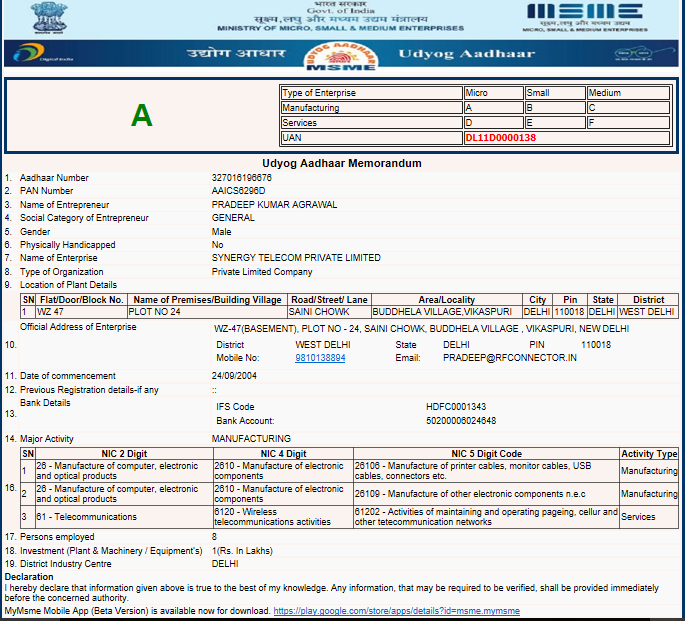
Task: Click the 6120 Wireless telecommunications activities cell
Action: point(283,517)
